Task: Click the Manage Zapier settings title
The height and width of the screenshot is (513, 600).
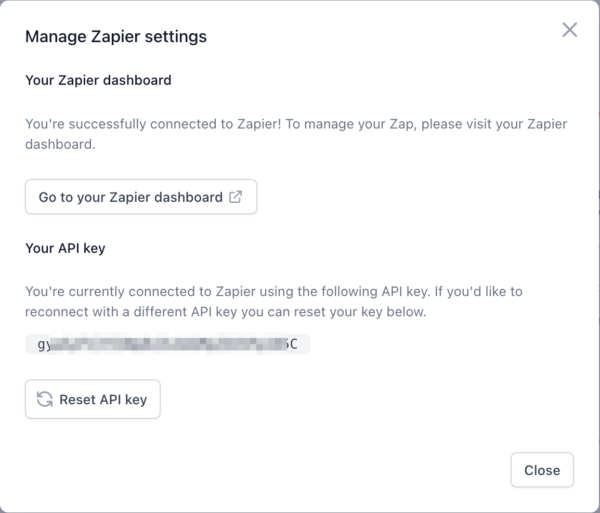Action: pyautogui.click(x=116, y=37)
